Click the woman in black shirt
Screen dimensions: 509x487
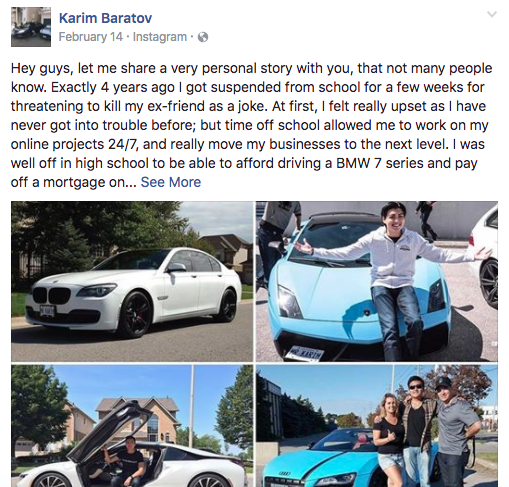(x=388, y=440)
